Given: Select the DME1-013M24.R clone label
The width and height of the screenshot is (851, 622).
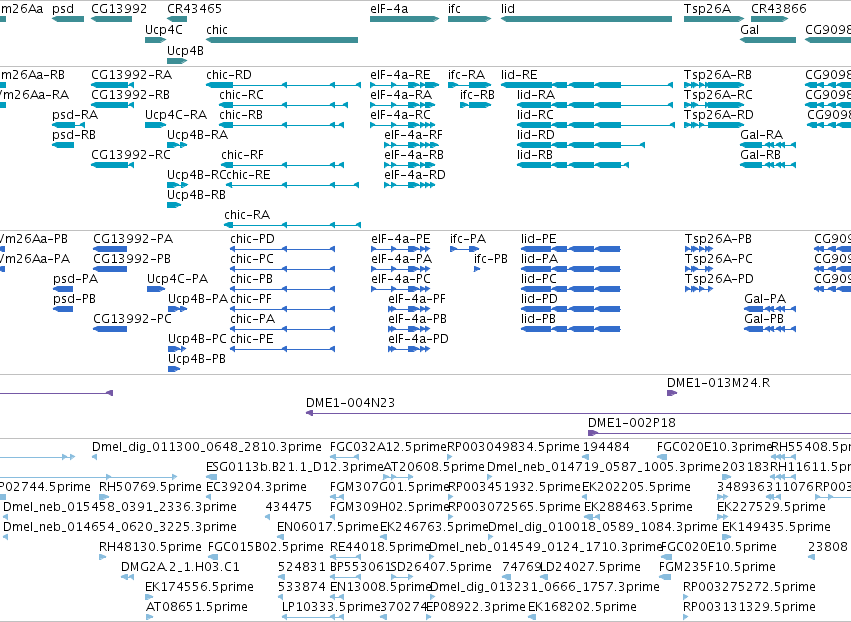Looking at the screenshot, I should 718,383.
